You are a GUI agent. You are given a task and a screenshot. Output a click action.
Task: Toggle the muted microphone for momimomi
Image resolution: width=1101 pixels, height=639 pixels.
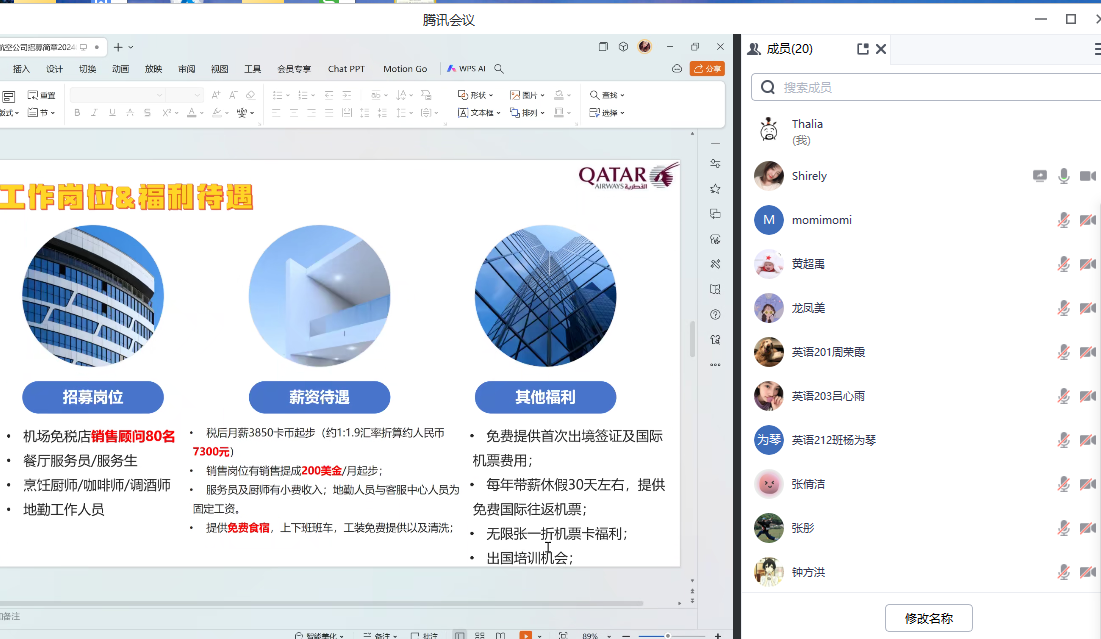coord(1064,220)
